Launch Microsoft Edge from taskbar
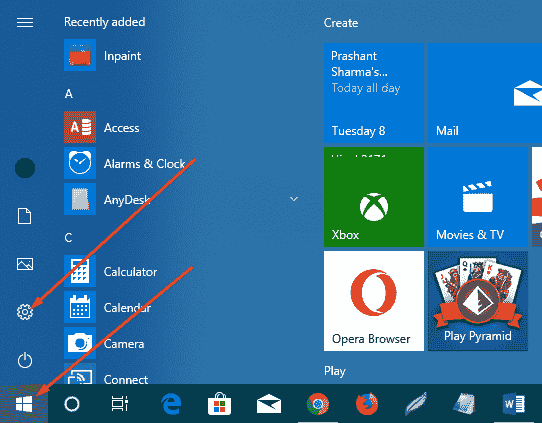 [x=171, y=404]
